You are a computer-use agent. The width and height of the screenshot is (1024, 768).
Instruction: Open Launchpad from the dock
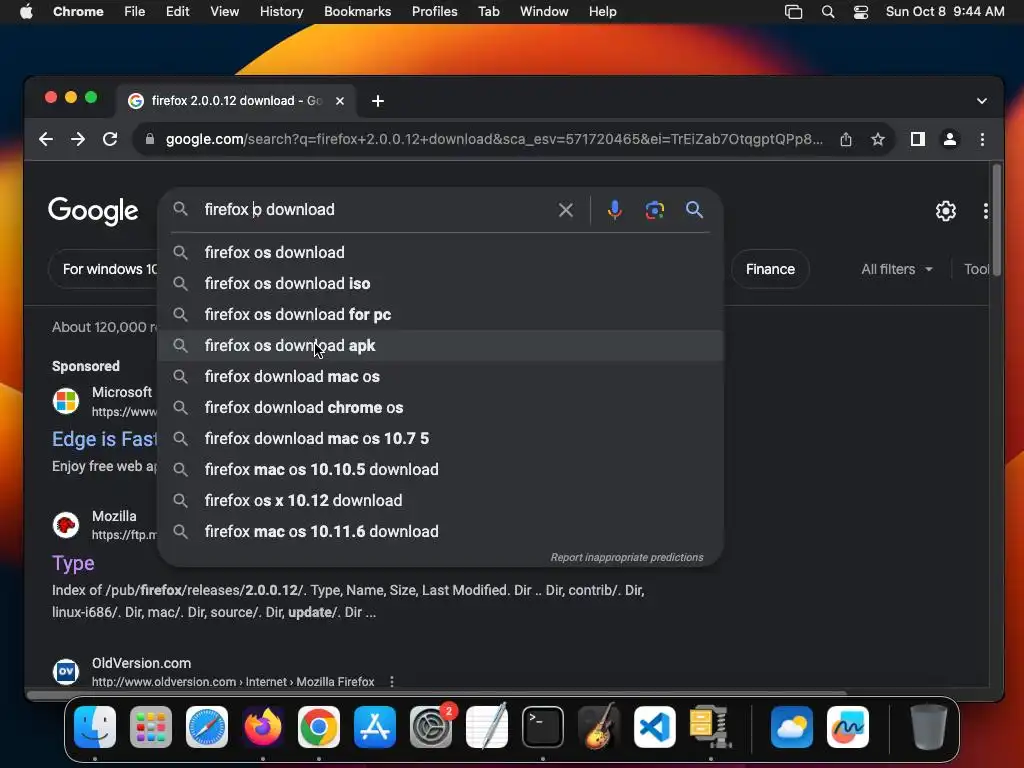[x=151, y=727]
